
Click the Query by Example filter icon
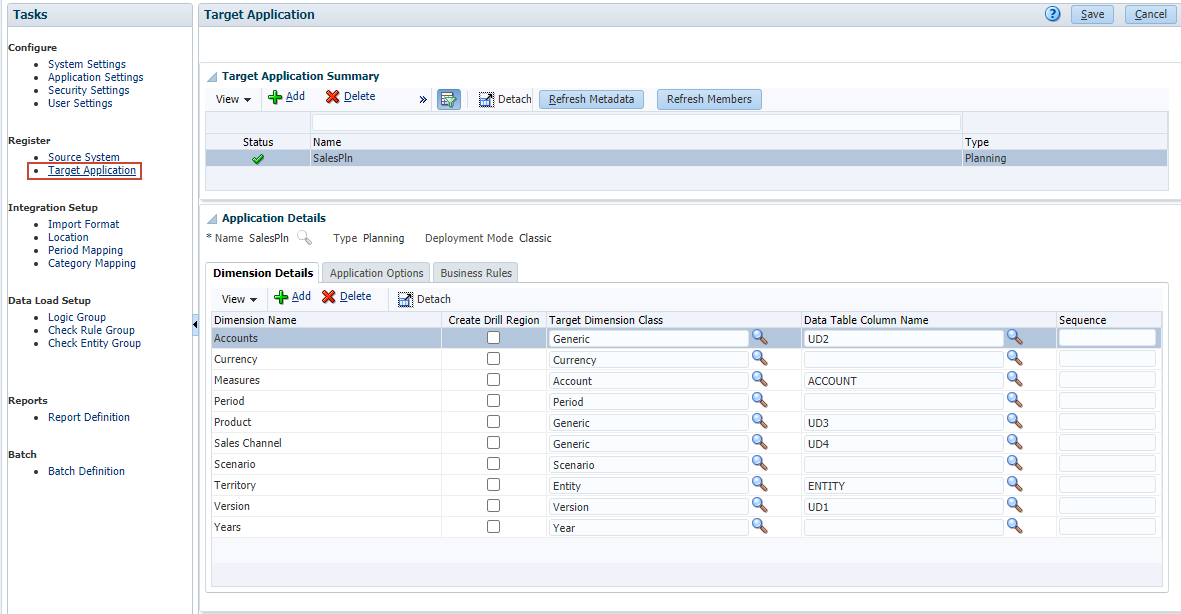449,99
